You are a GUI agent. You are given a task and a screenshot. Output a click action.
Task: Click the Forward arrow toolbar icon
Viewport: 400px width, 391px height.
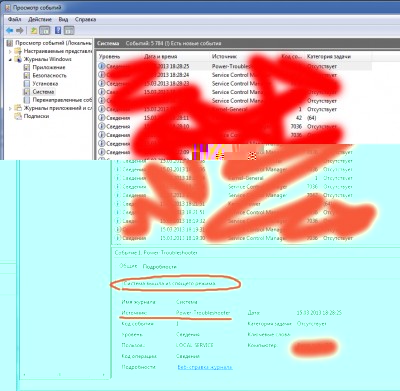tap(20, 31)
